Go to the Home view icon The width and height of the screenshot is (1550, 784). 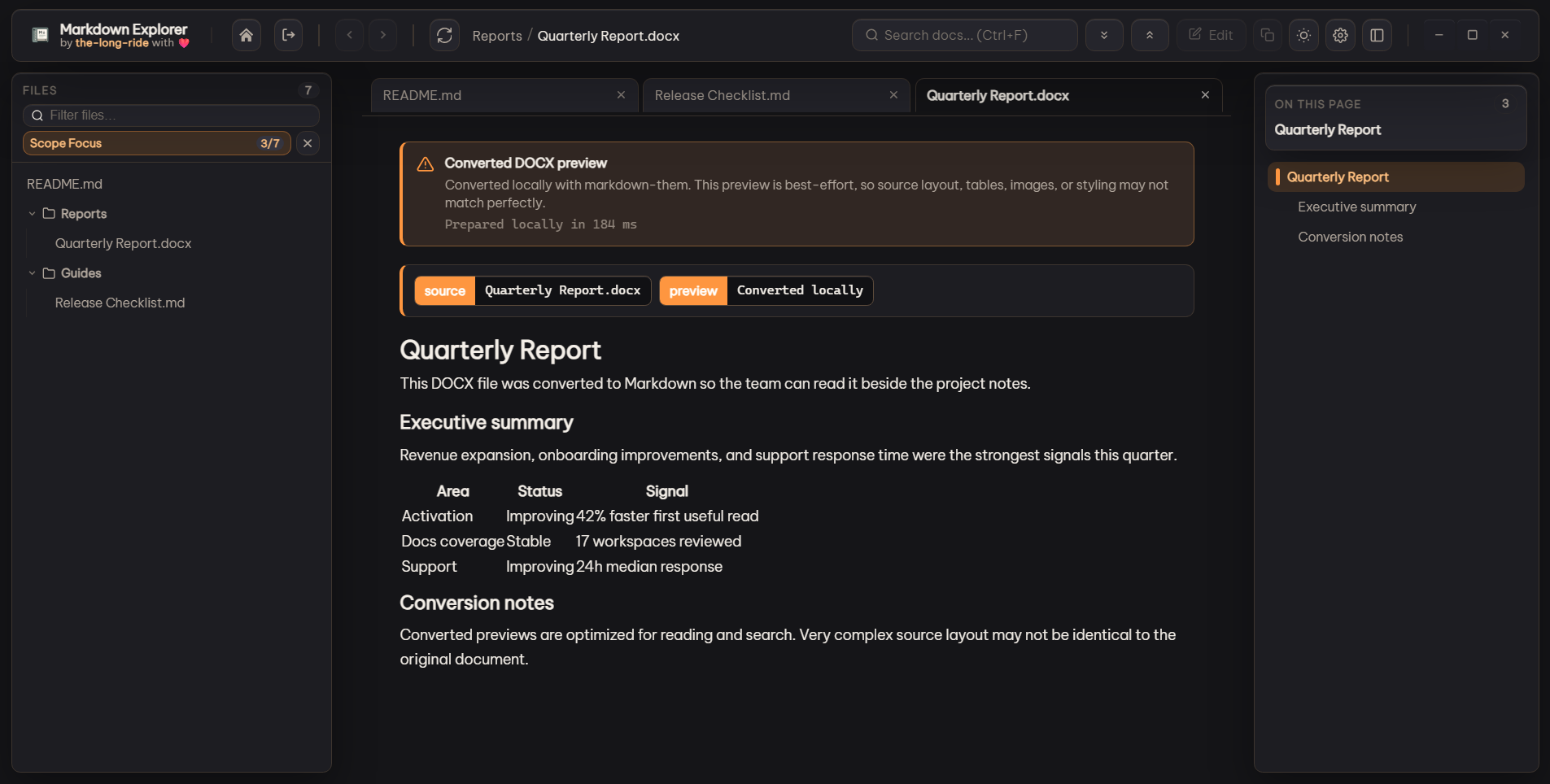click(246, 35)
